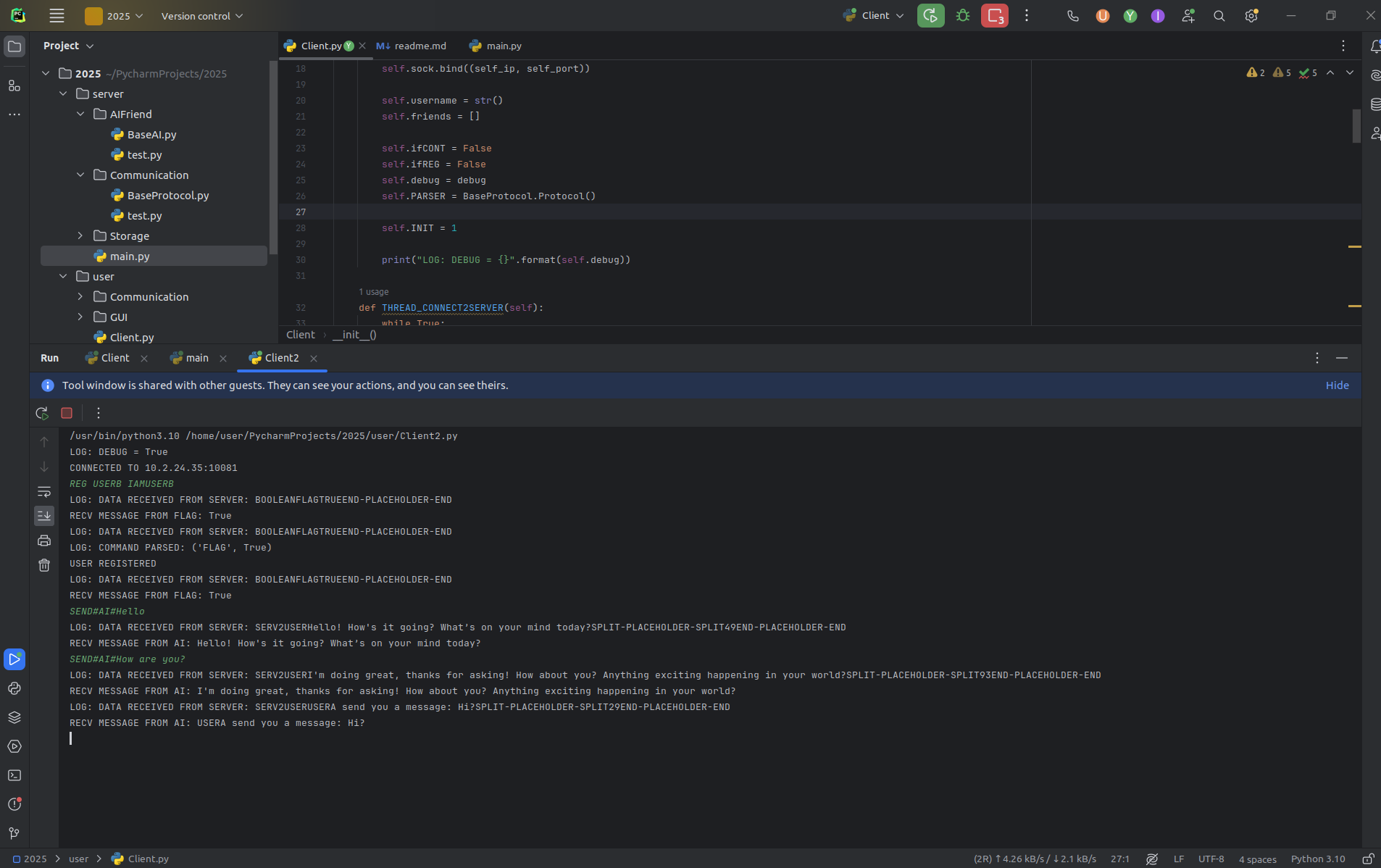
Task: Collapse the user folder
Action: coord(63,277)
